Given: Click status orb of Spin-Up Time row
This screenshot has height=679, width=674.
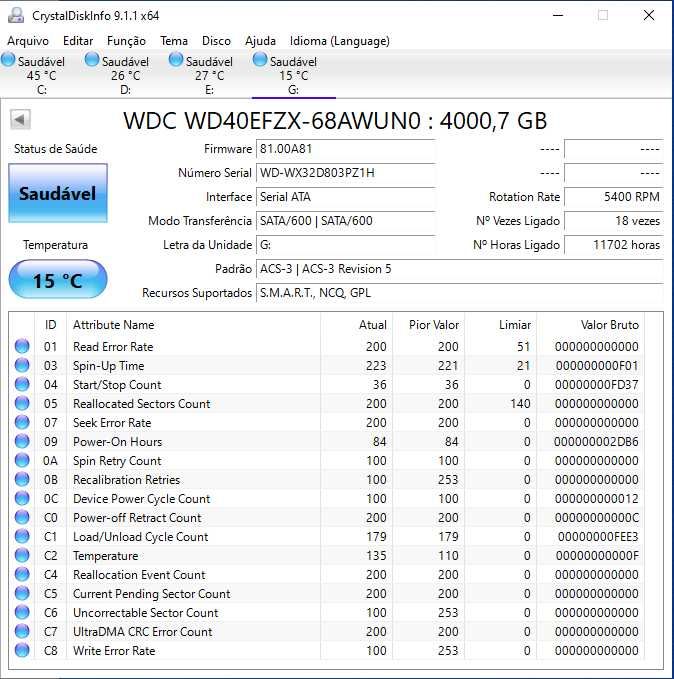Looking at the screenshot, I should (22, 365).
